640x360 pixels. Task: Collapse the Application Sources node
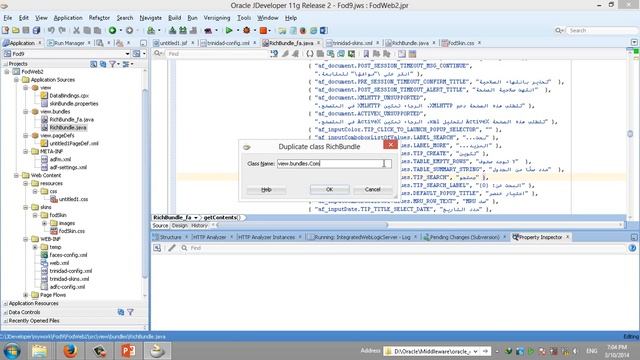(x=16, y=80)
